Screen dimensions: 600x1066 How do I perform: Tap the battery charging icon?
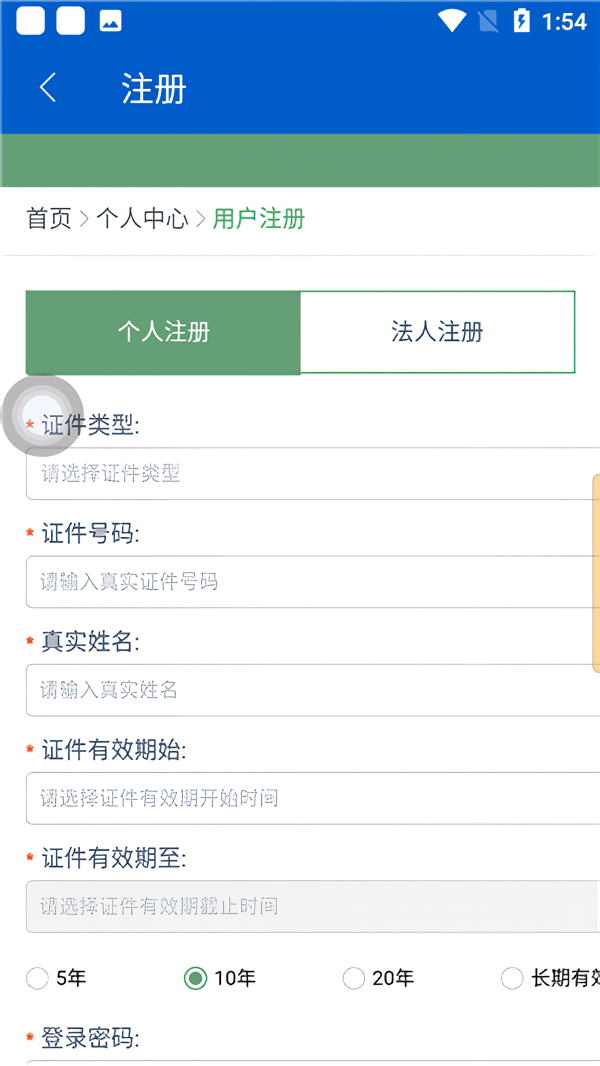pos(521,21)
